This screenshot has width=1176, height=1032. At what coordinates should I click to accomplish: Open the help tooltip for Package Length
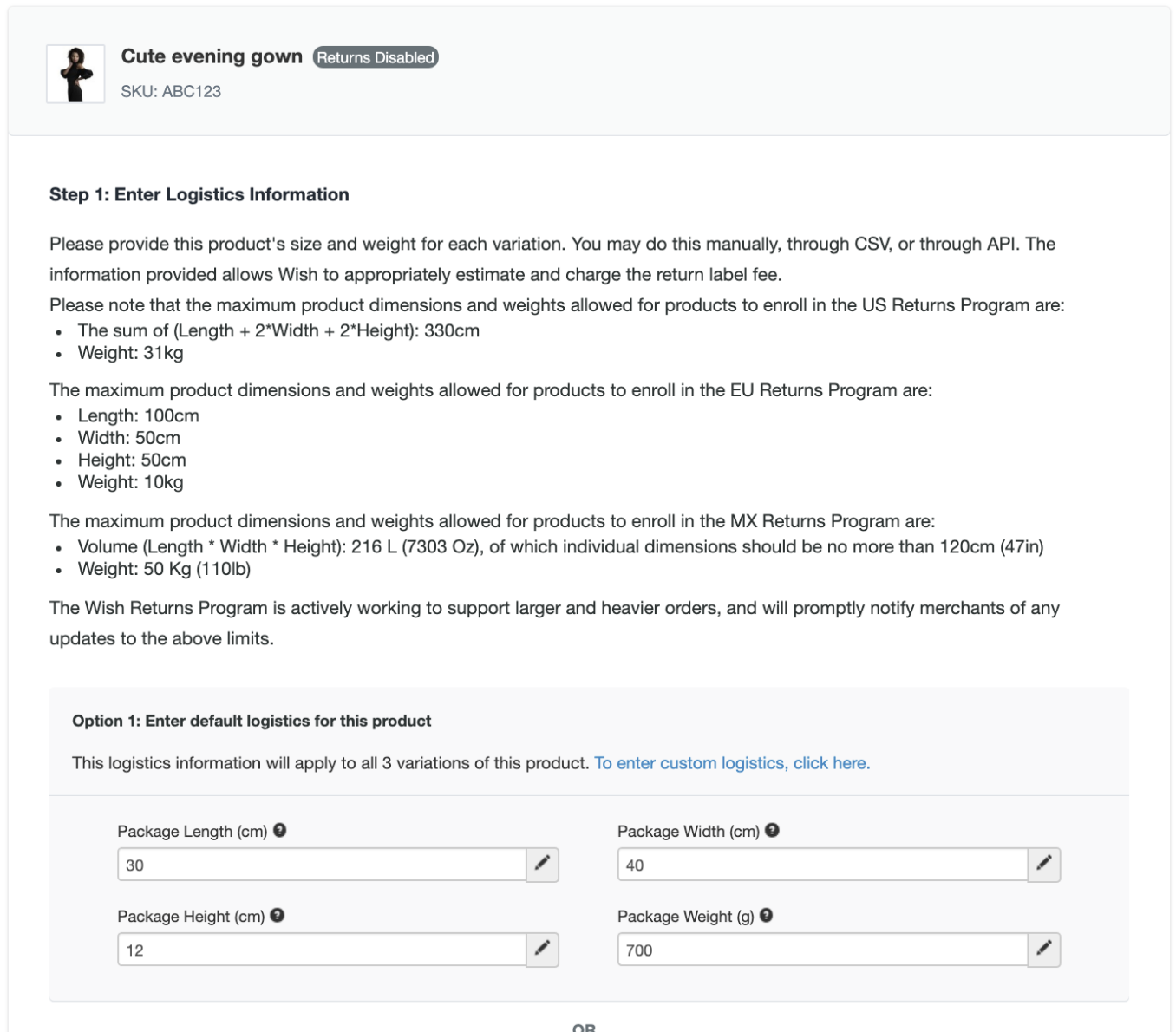279,830
